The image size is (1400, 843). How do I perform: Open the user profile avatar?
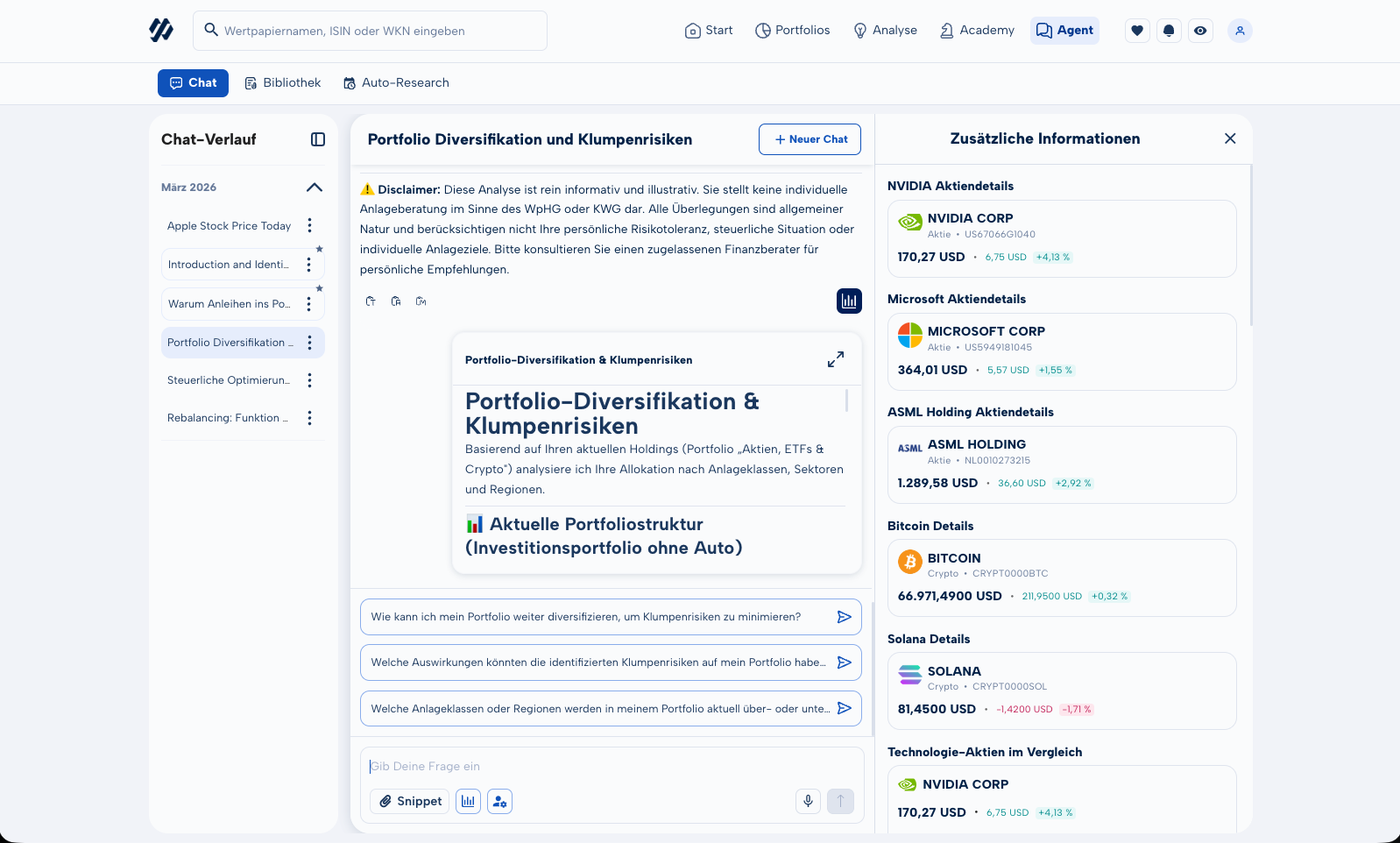(1240, 31)
